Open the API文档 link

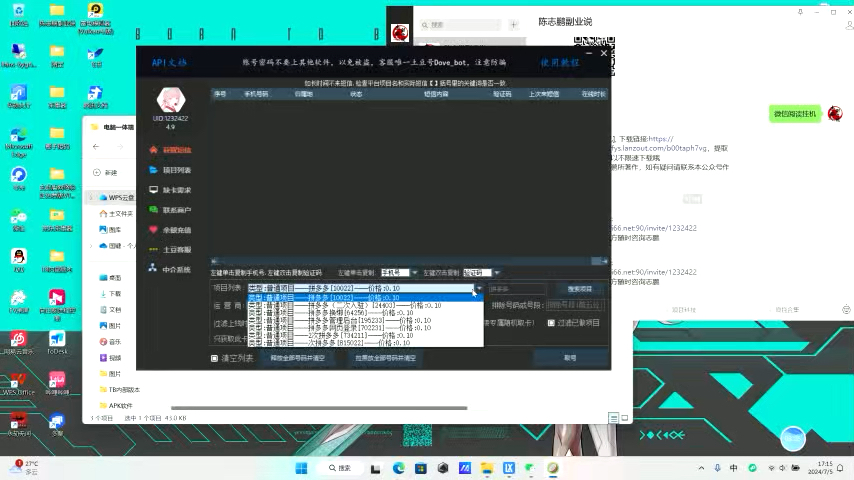click(169, 63)
